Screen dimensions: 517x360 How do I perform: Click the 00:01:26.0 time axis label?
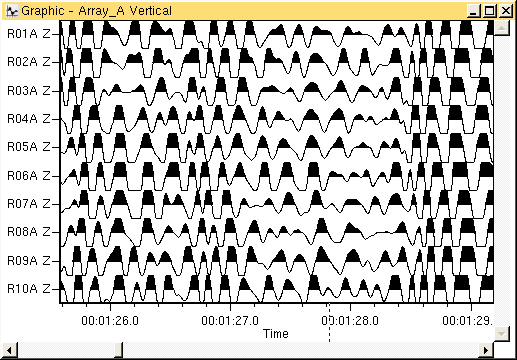pos(110,321)
